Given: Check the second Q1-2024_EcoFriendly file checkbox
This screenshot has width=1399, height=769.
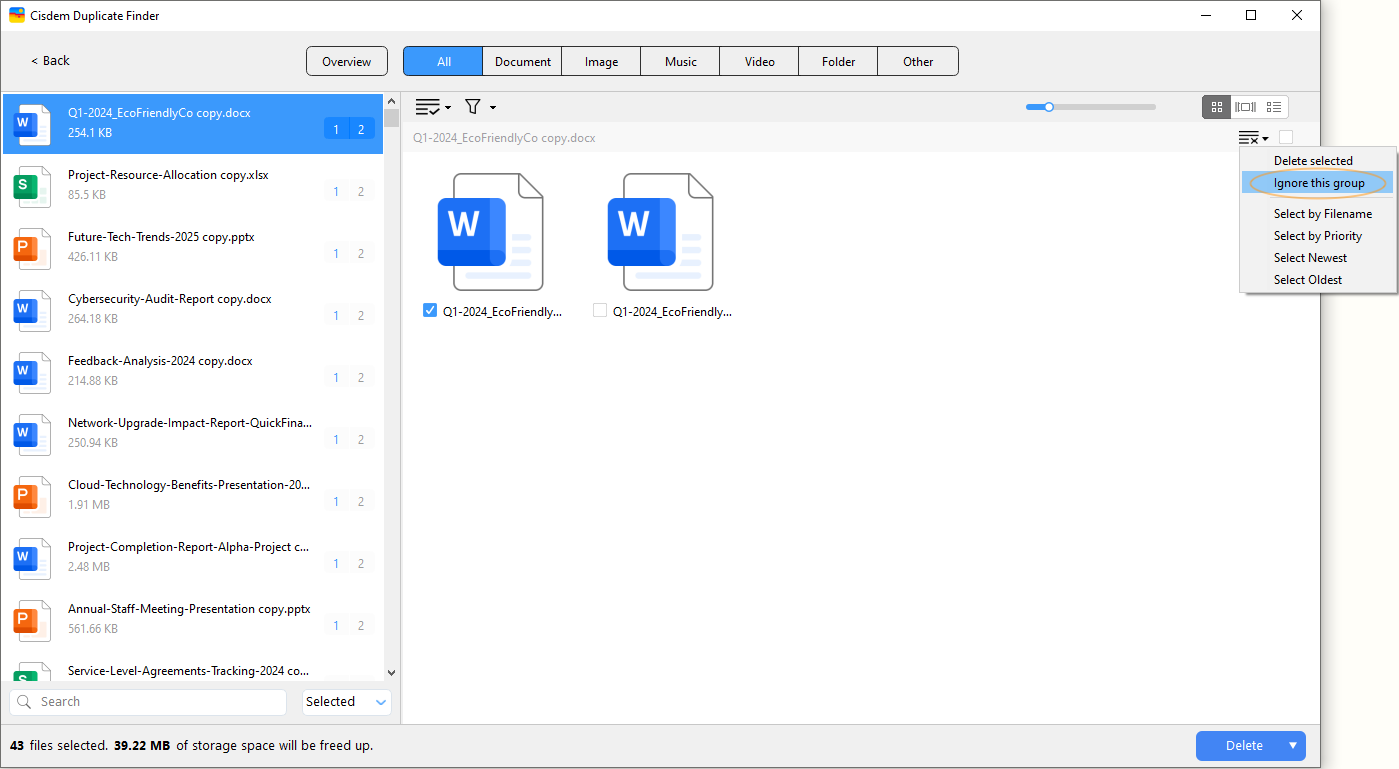Looking at the screenshot, I should tap(600, 311).
